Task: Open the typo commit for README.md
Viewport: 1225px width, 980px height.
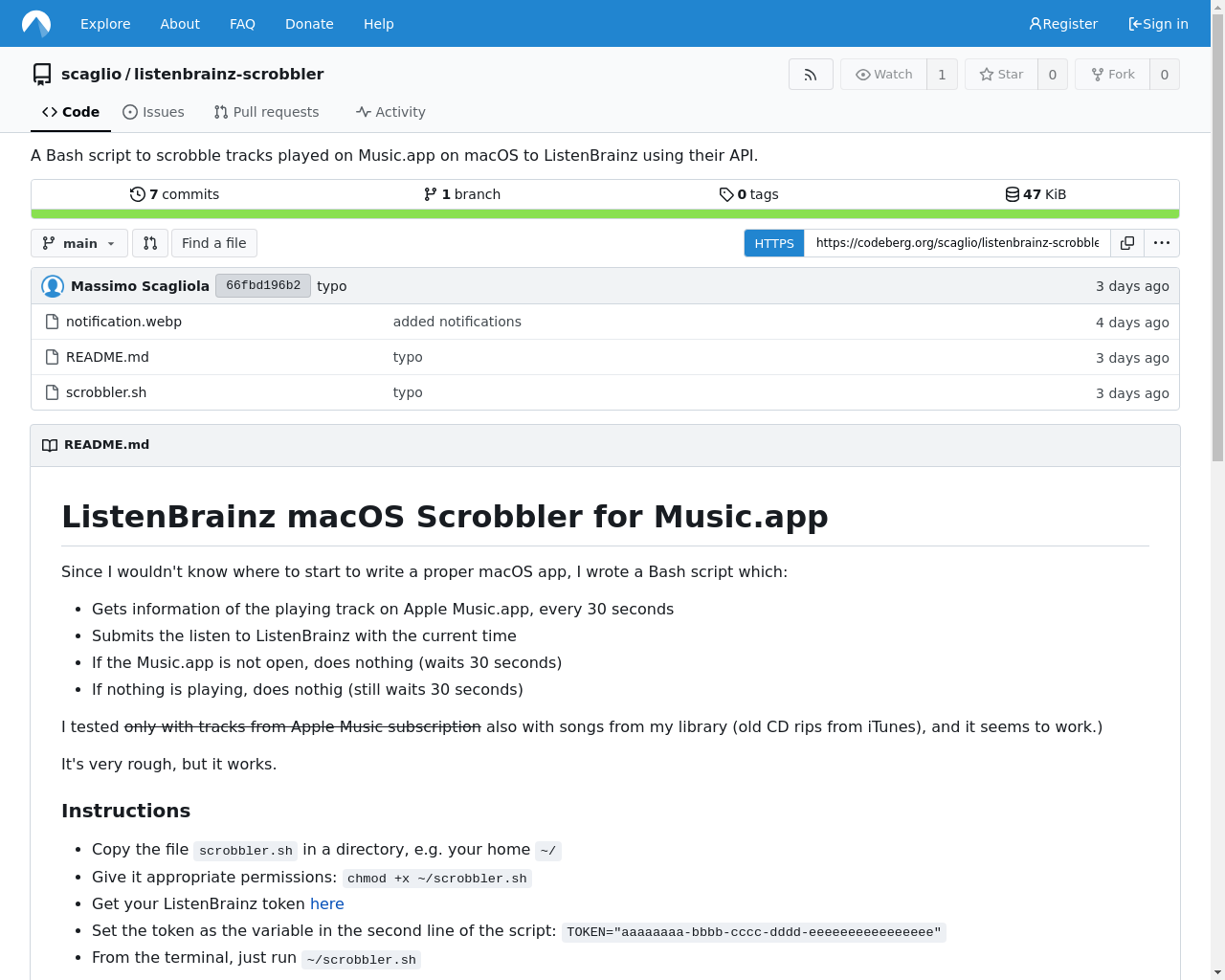Action: (x=408, y=357)
